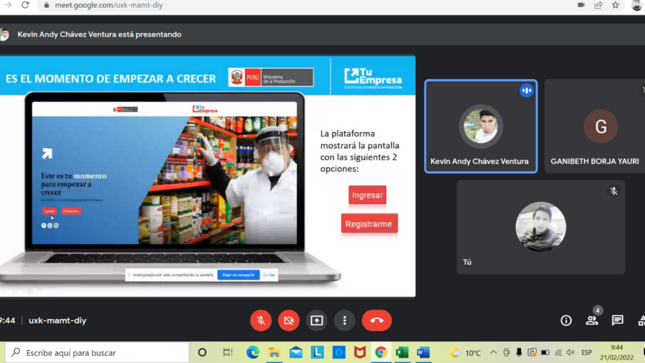Hang up with red leave call button

point(377,320)
